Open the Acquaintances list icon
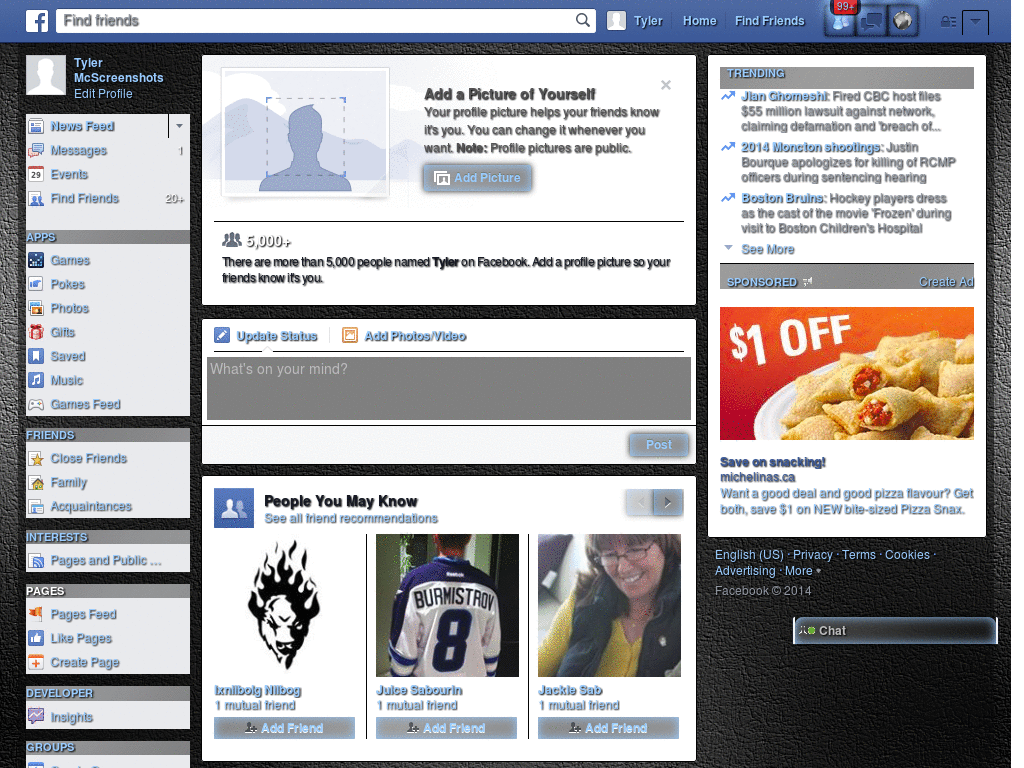Viewport: 1024px width, 768px height. tap(36, 507)
